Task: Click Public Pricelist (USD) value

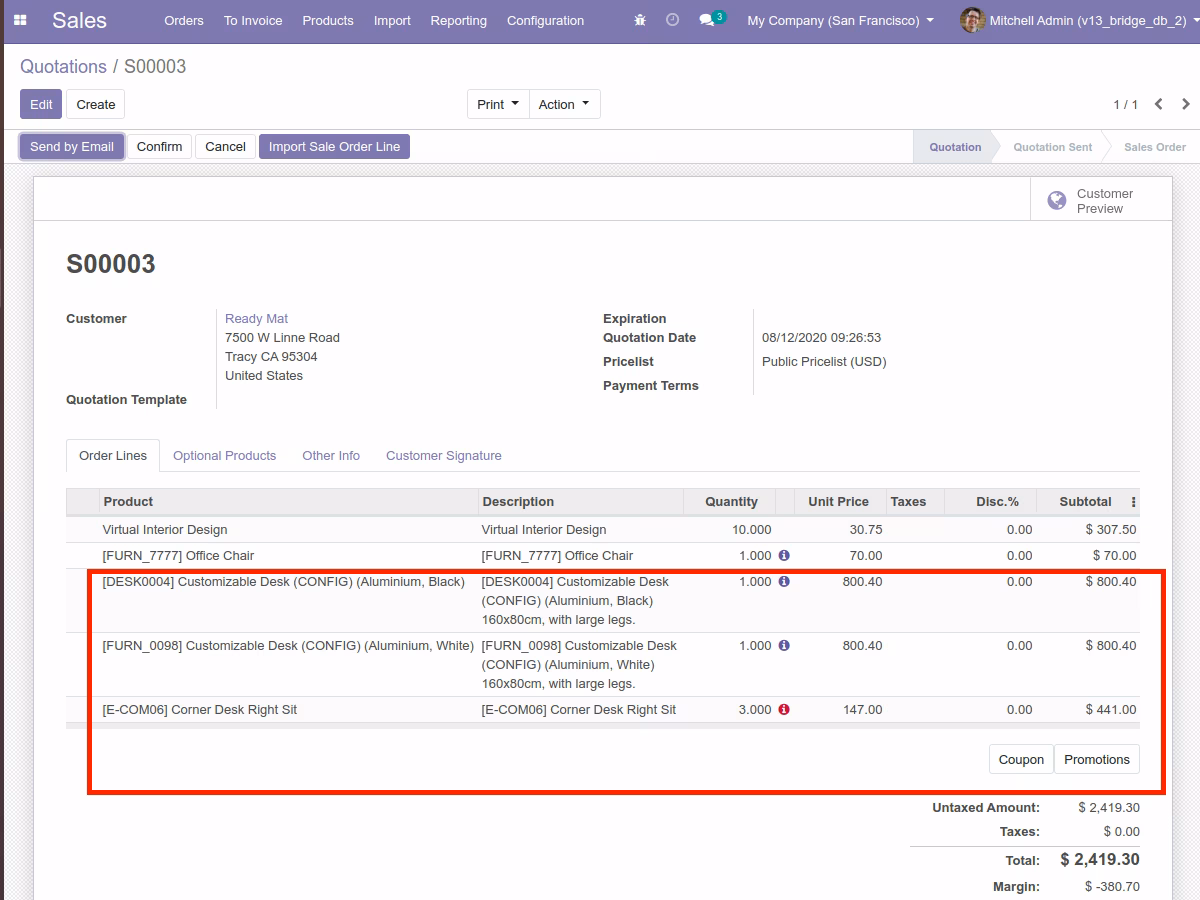Action: click(x=824, y=361)
